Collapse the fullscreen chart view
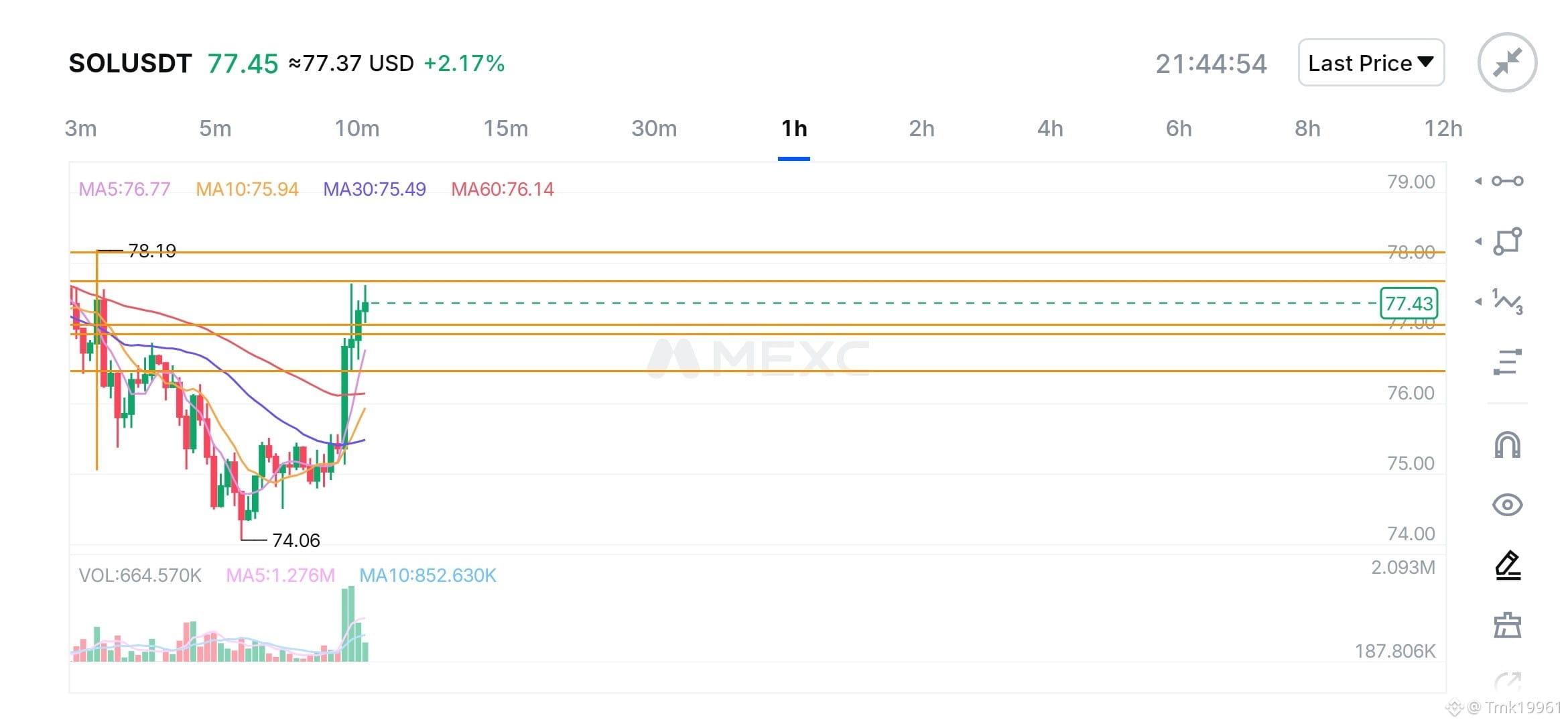 click(x=1507, y=62)
